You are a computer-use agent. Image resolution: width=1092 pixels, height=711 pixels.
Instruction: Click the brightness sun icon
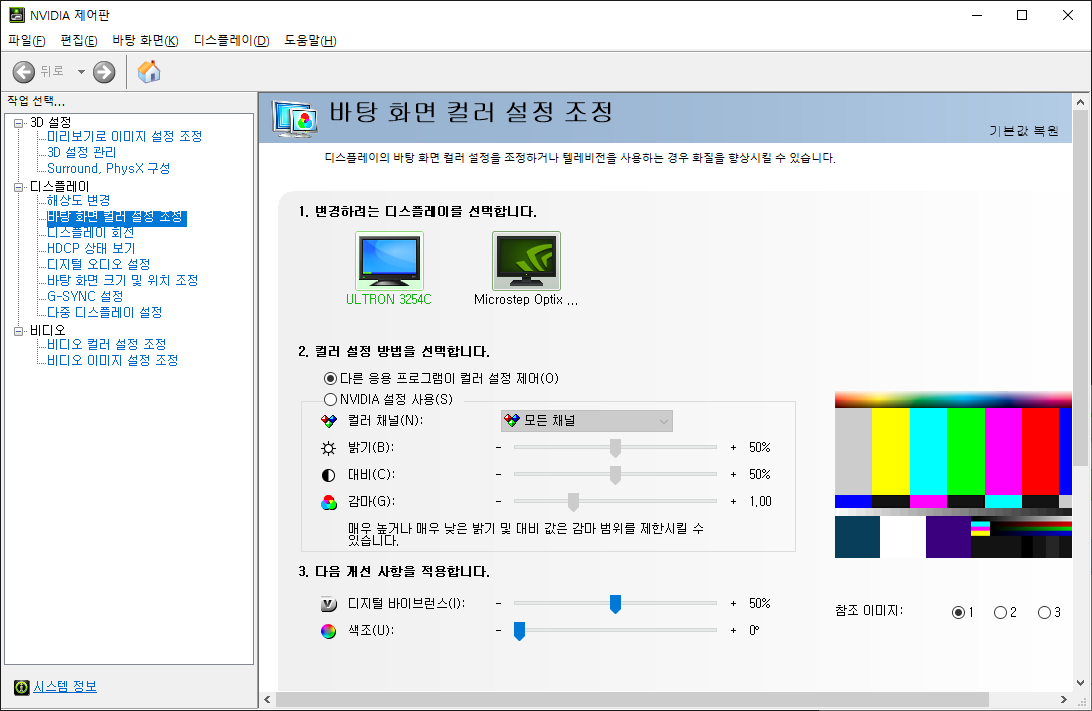point(328,448)
